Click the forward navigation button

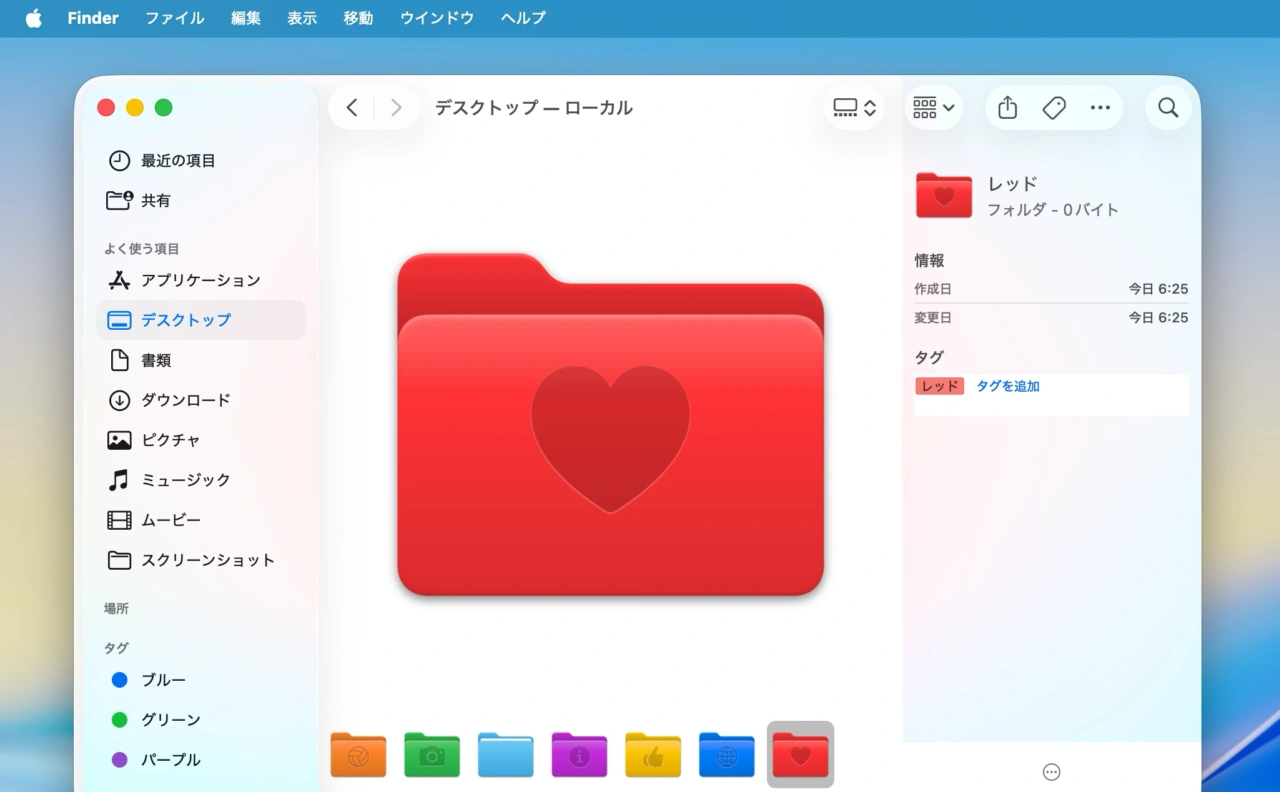point(396,107)
